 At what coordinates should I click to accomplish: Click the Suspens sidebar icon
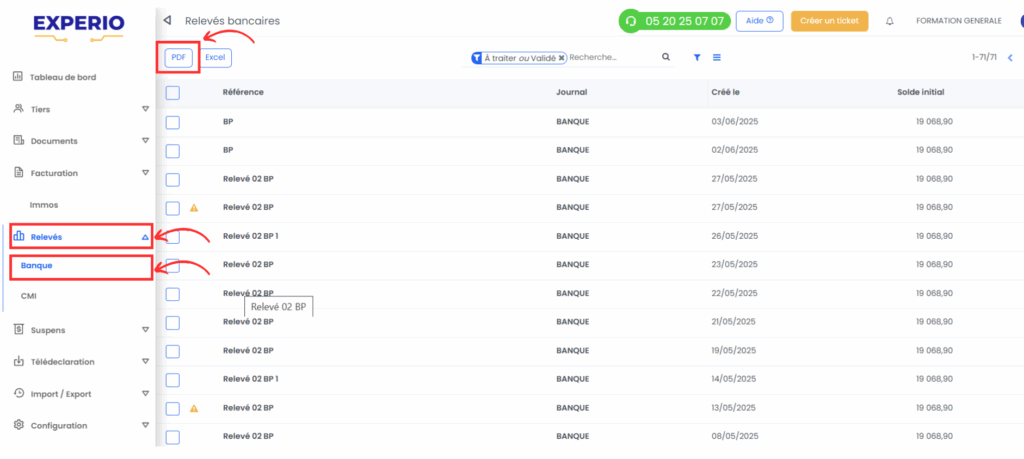click(x=18, y=330)
